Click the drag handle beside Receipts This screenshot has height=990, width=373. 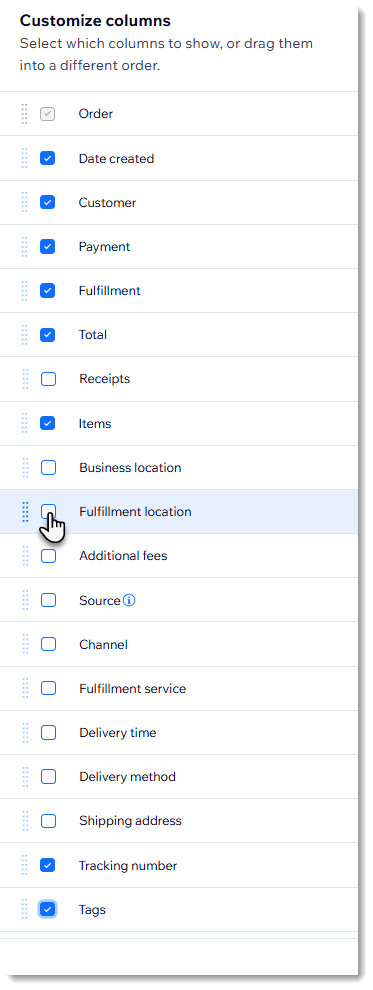tap(25, 379)
